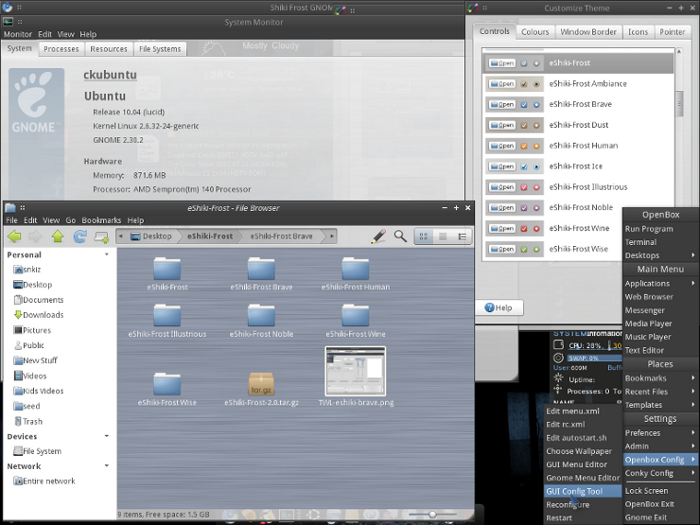Switch to list view in File Browser
The width and height of the screenshot is (700, 525).
pyautogui.click(x=443, y=236)
